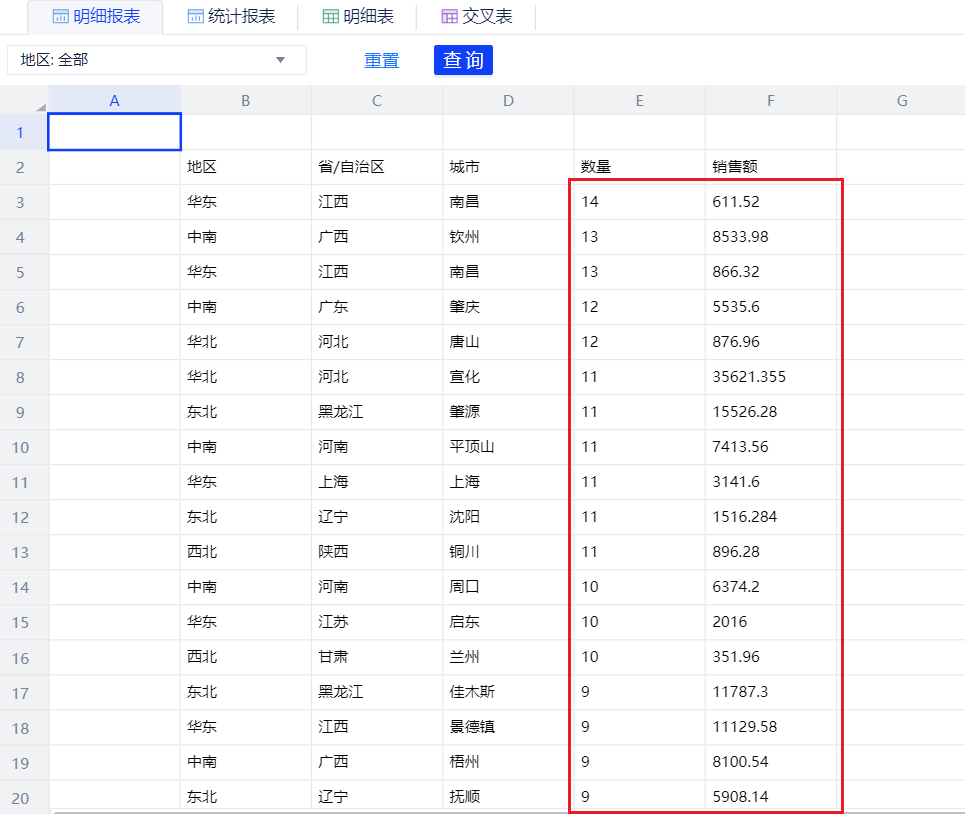Select the 平顶山 city cell

point(508,447)
